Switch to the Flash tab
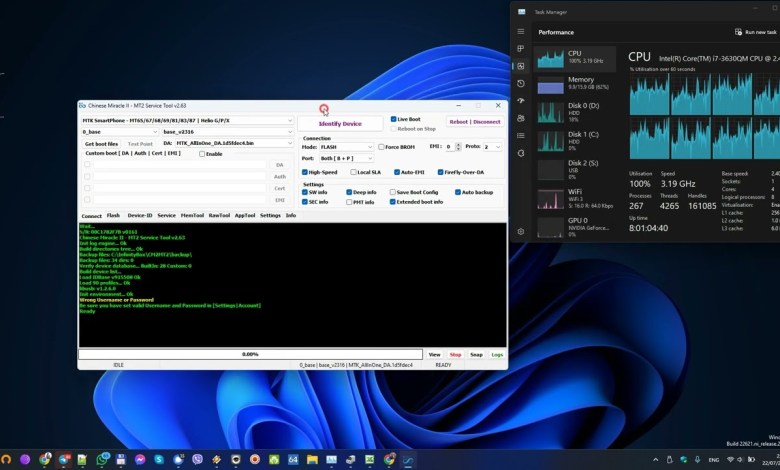Viewport: 780px width, 470px height. [113, 215]
